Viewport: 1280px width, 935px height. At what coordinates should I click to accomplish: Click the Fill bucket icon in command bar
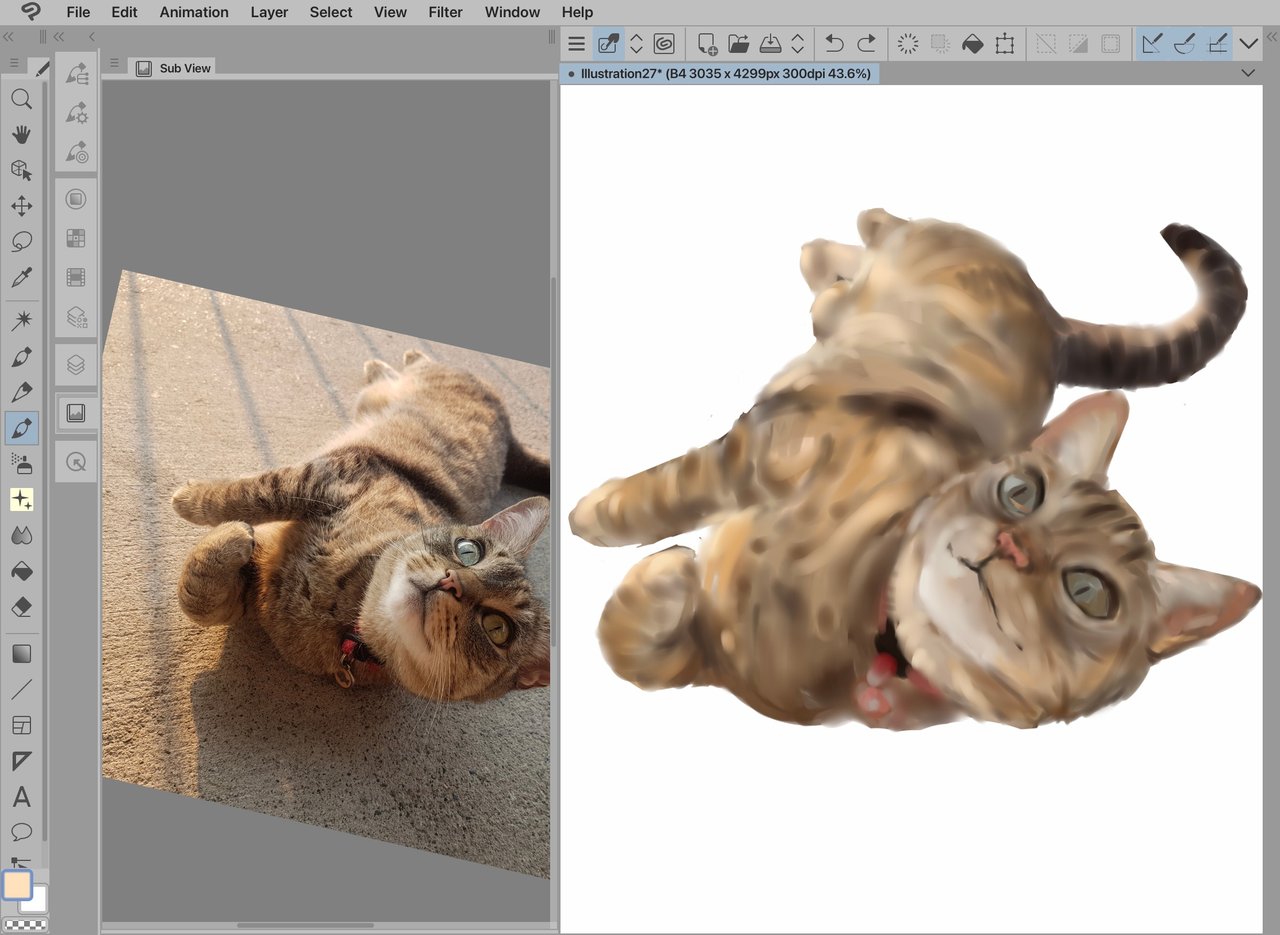coord(972,44)
